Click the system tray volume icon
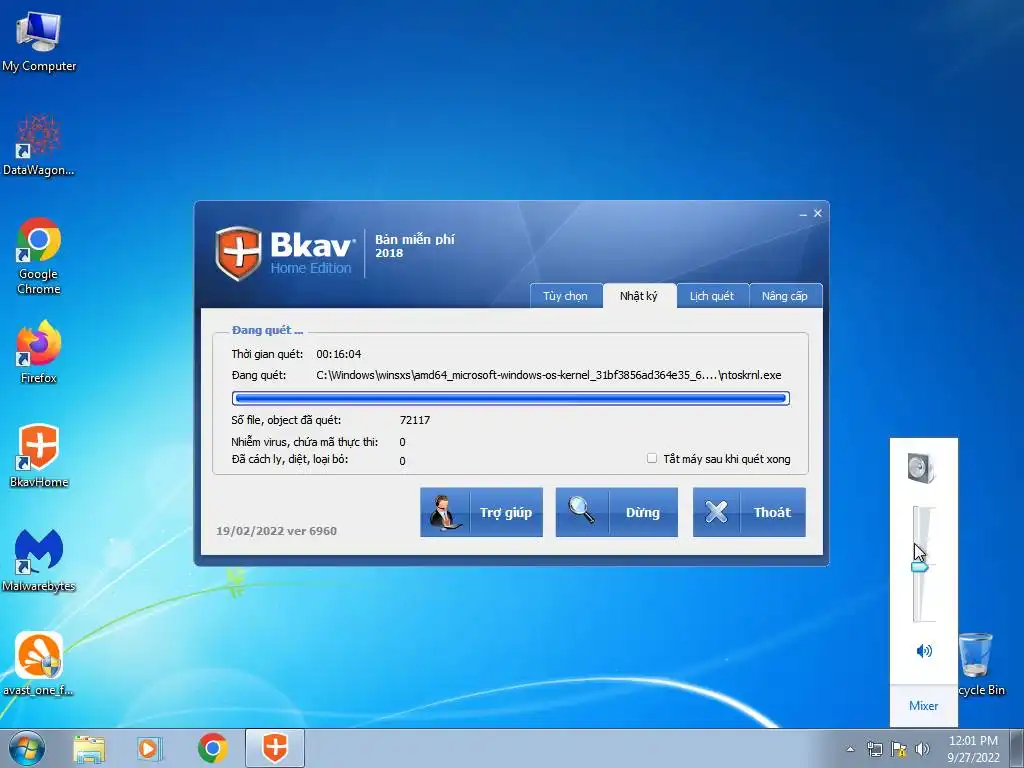 pyautogui.click(x=922, y=749)
